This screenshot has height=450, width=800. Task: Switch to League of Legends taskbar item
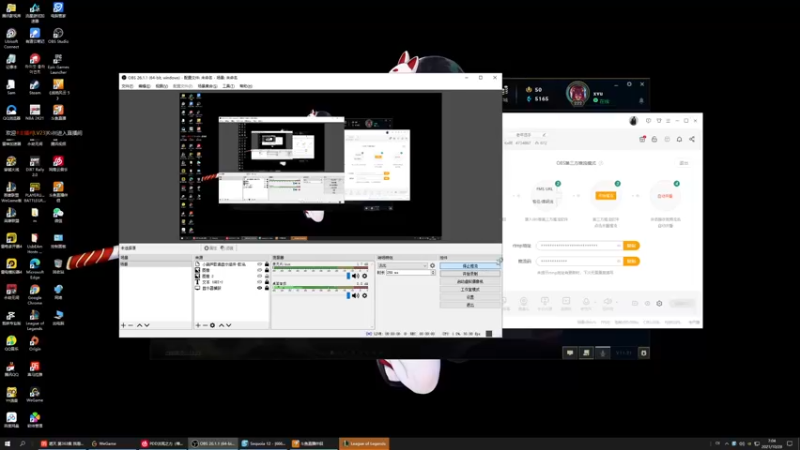pyautogui.click(x=364, y=444)
